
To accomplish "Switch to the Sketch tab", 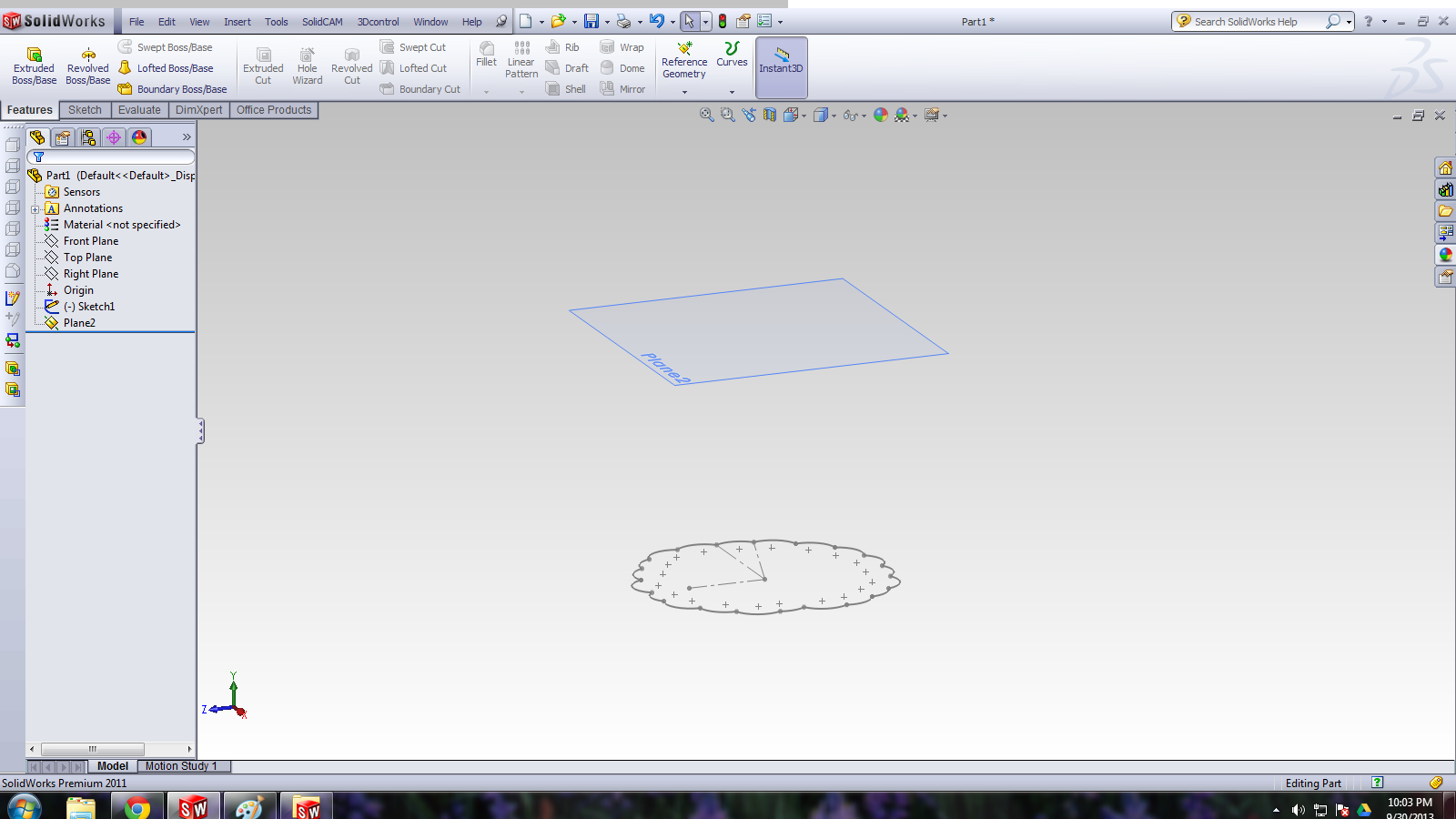I will click(85, 110).
